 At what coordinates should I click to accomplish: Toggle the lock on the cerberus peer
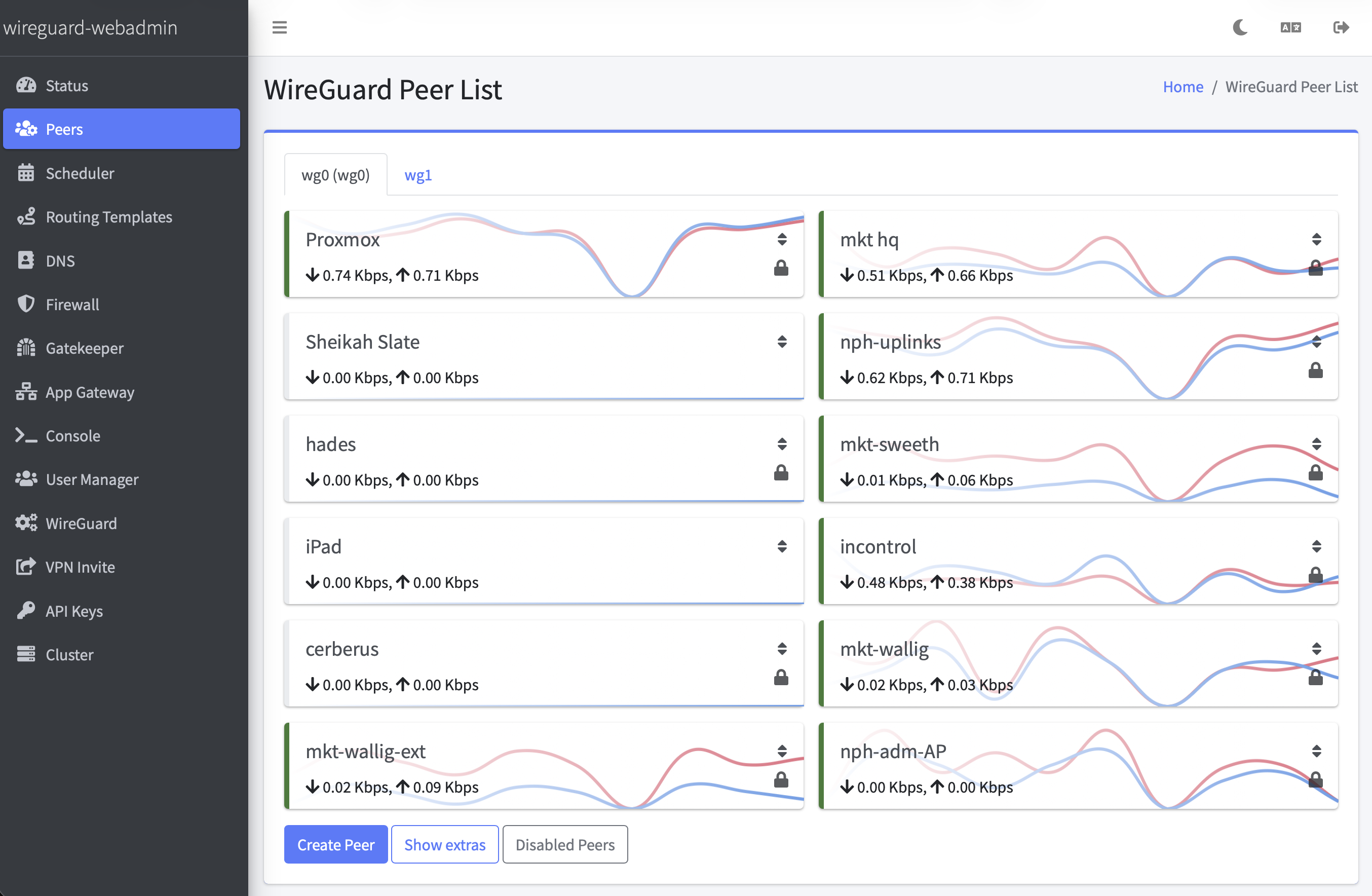tap(782, 678)
